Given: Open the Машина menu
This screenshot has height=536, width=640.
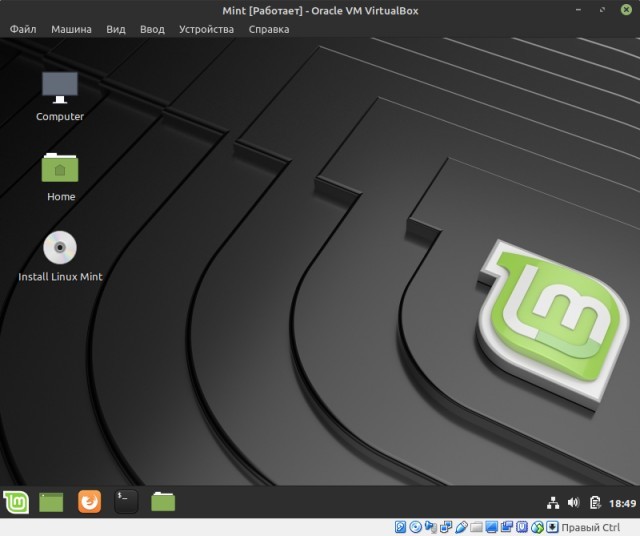Looking at the screenshot, I should pos(71,29).
